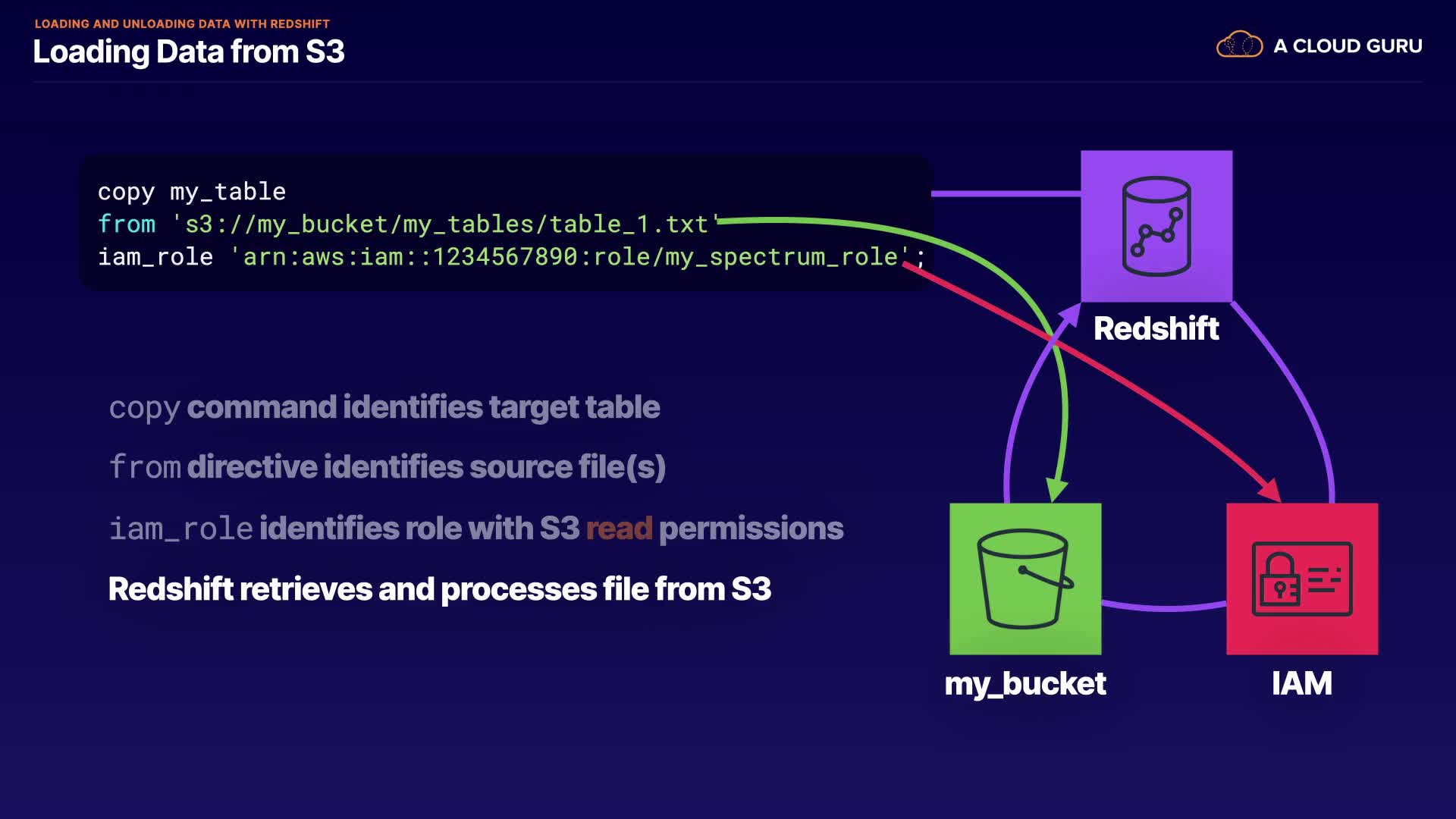Click the 'Redshift' label under the purple icon
This screenshot has height=819, width=1456.
click(1156, 328)
